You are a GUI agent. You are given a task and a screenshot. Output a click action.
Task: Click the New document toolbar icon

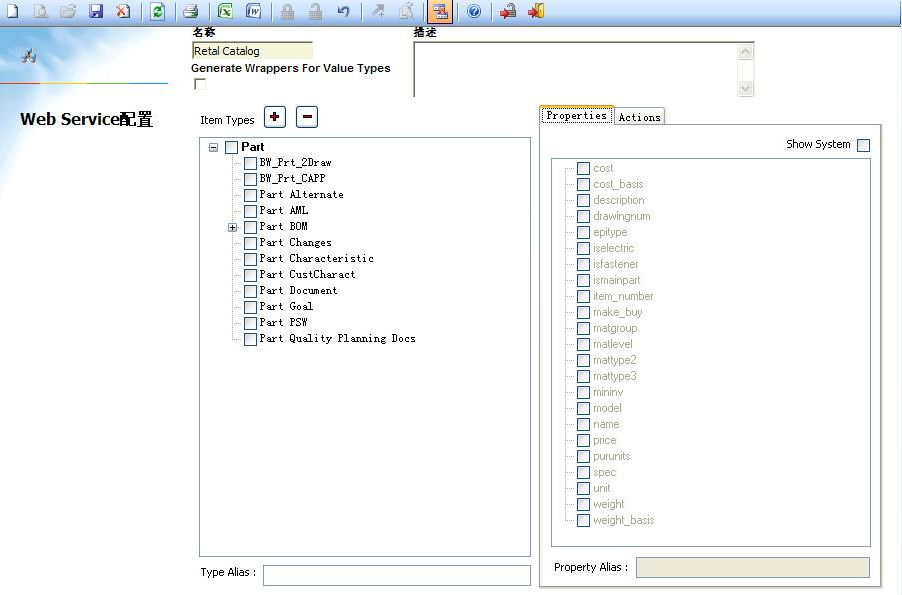[13, 11]
